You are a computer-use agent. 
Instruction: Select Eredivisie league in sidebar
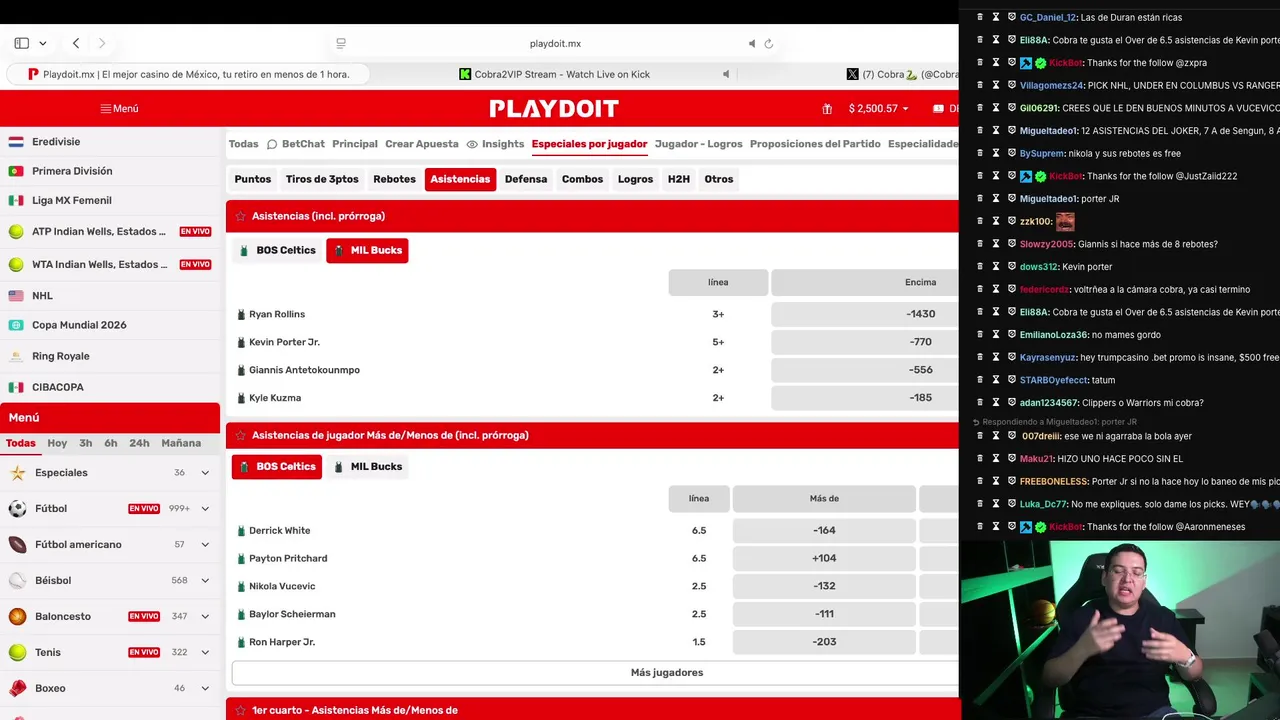[x=56, y=142]
